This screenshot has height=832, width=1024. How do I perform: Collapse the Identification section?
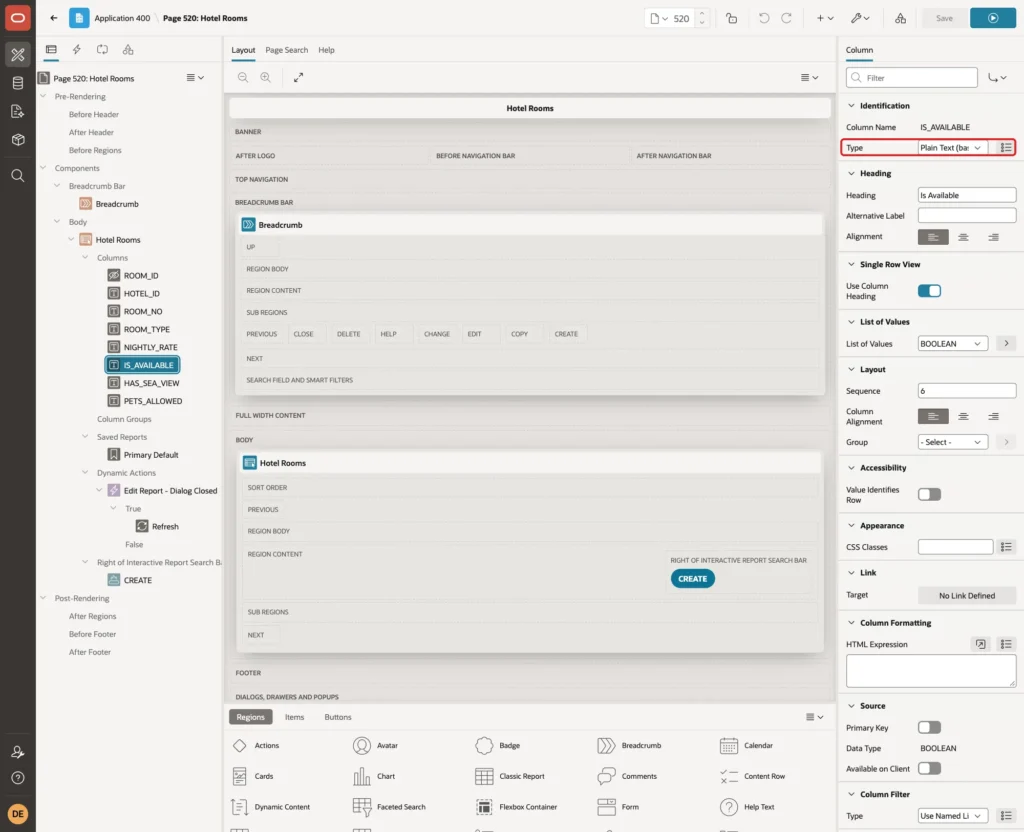click(x=851, y=106)
